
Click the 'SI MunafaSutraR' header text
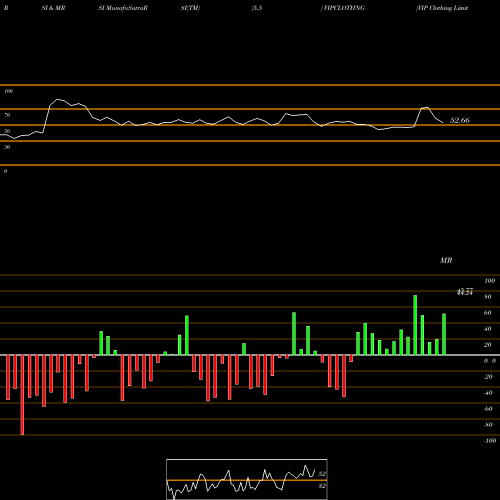123,8
